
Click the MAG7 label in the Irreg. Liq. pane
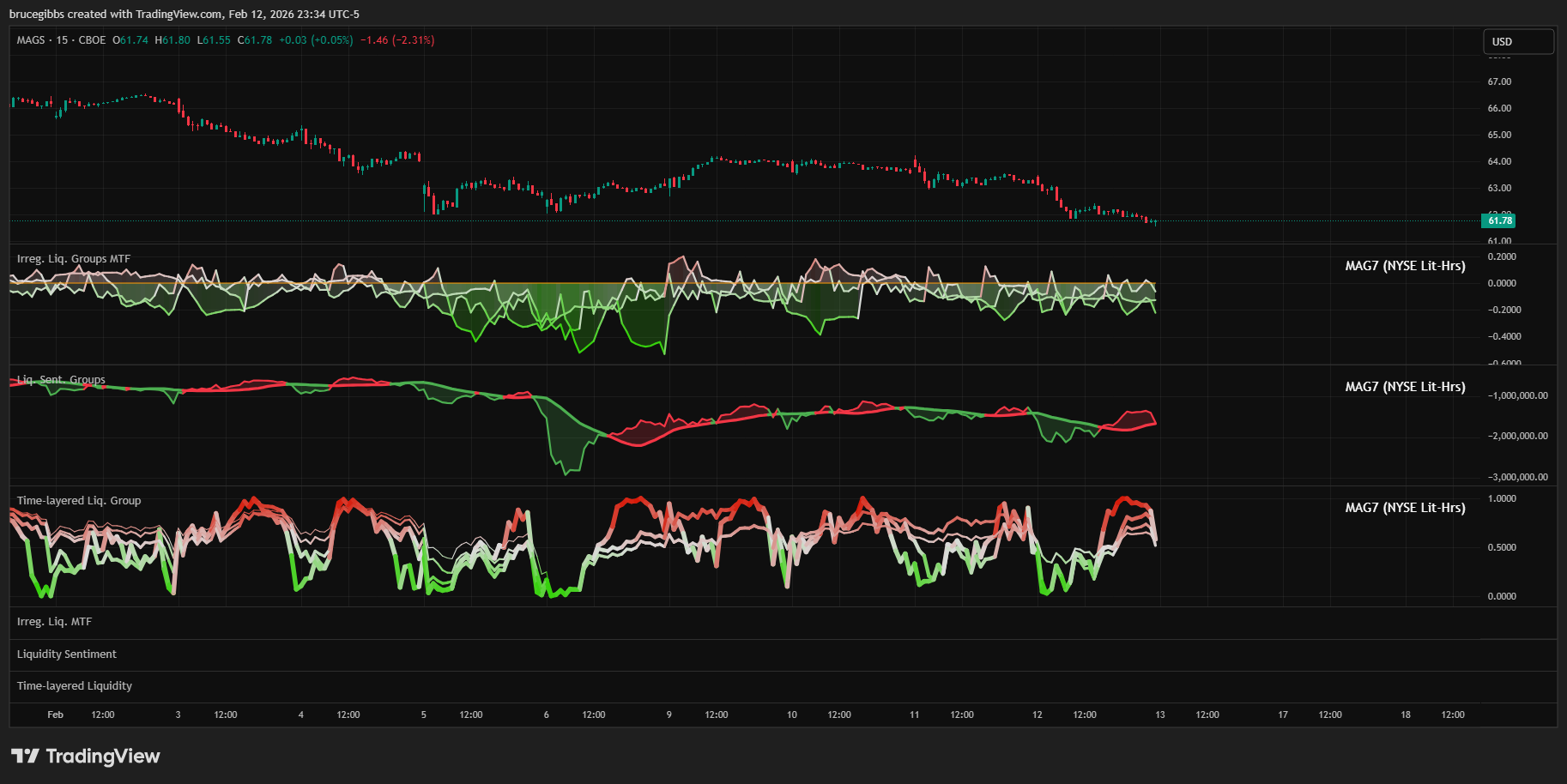1404,266
